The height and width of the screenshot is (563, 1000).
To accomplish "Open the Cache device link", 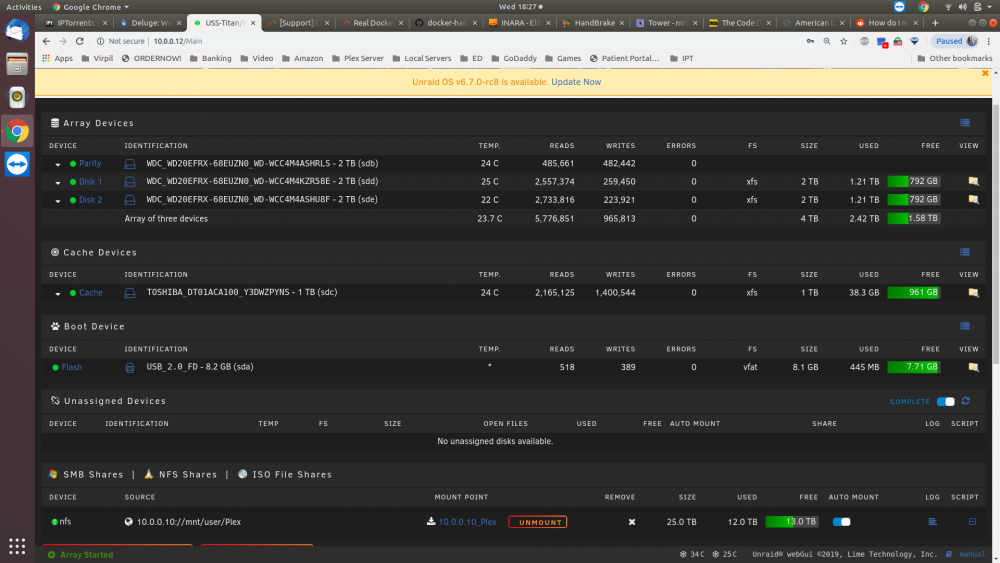I will [x=91, y=293].
